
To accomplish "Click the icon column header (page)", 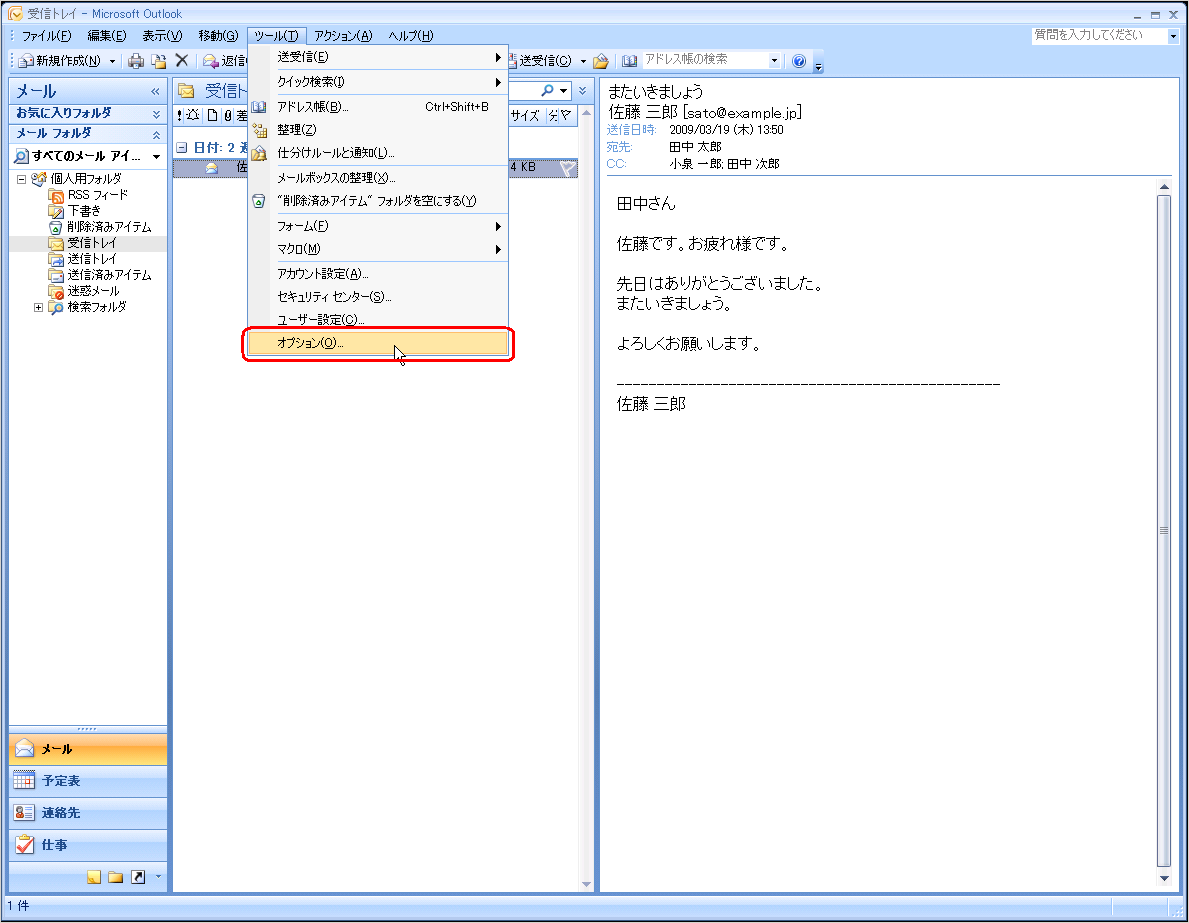I will coord(213,115).
